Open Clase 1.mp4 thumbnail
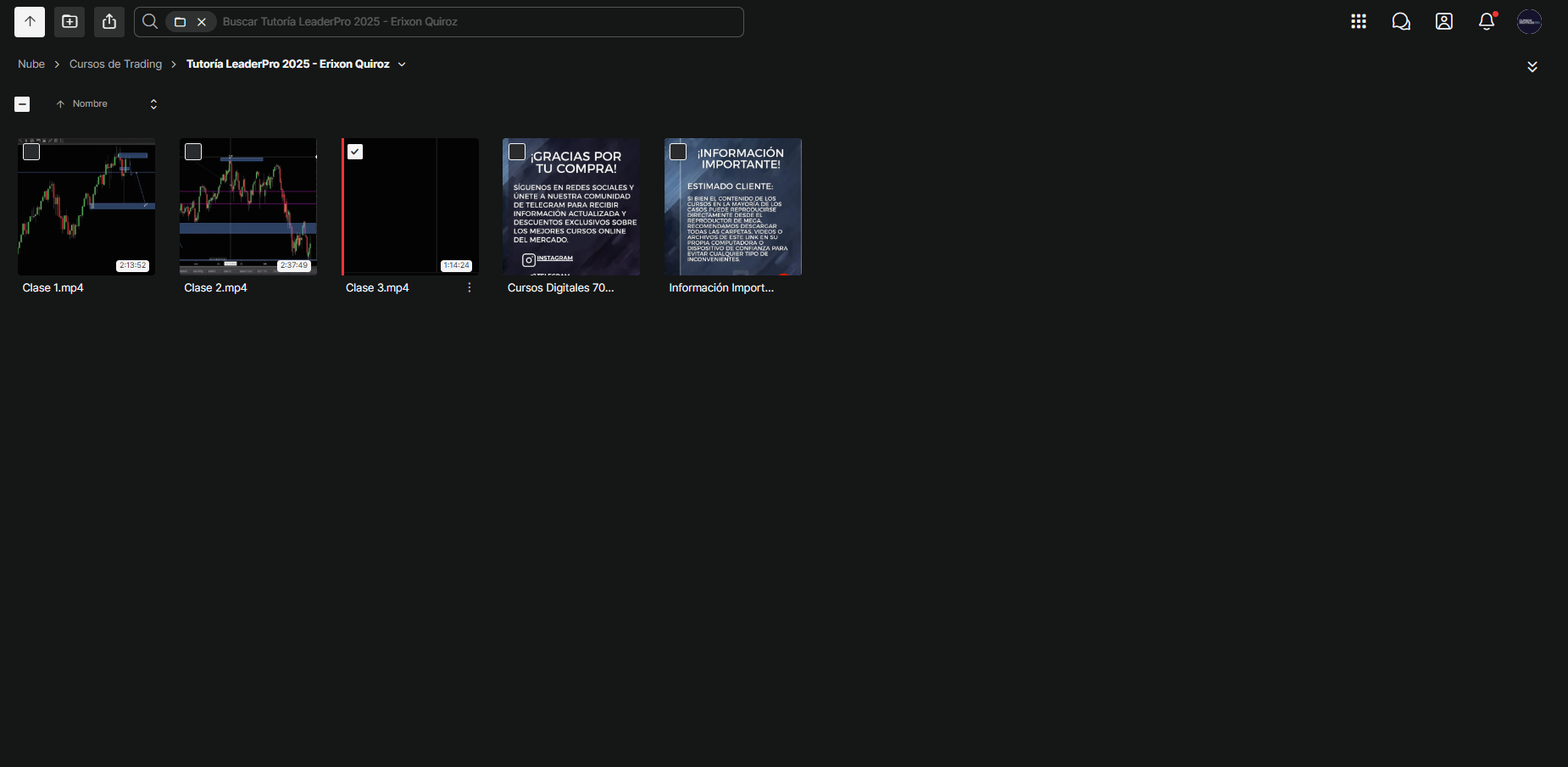This screenshot has width=1568, height=767. 86,207
